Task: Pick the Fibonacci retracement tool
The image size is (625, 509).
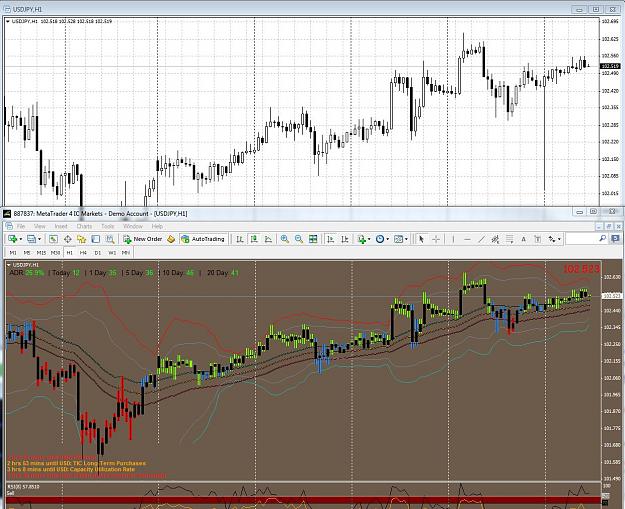Action: tap(509, 239)
